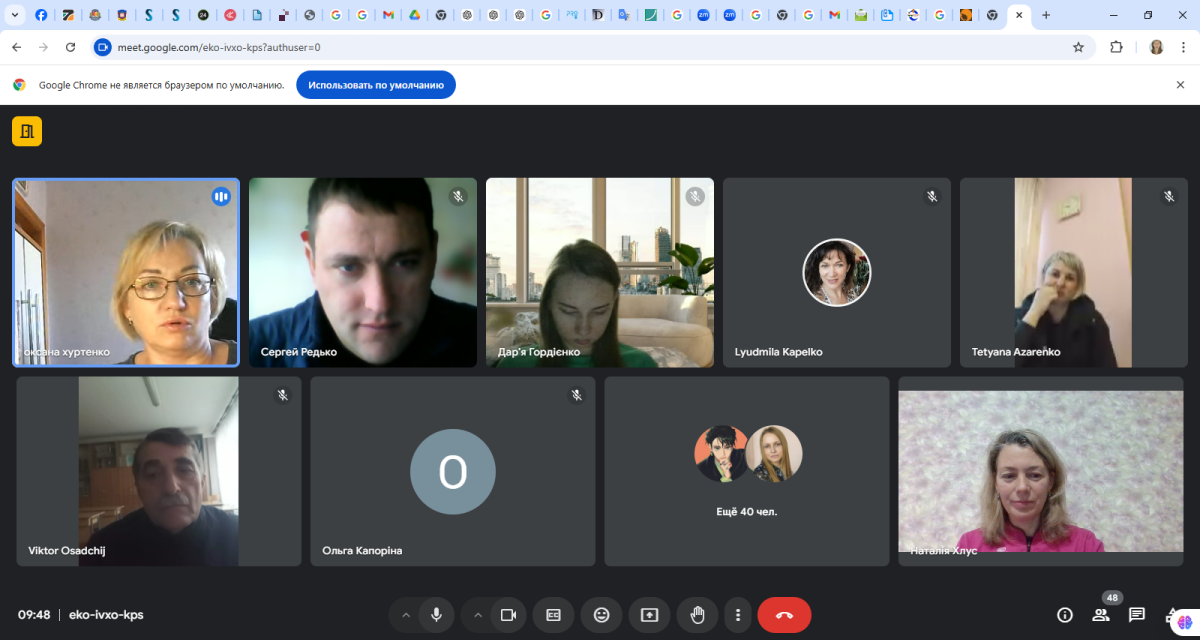This screenshot has height=640, width=1200.
Task: Click the present screen icon
Action: (649, 615)
